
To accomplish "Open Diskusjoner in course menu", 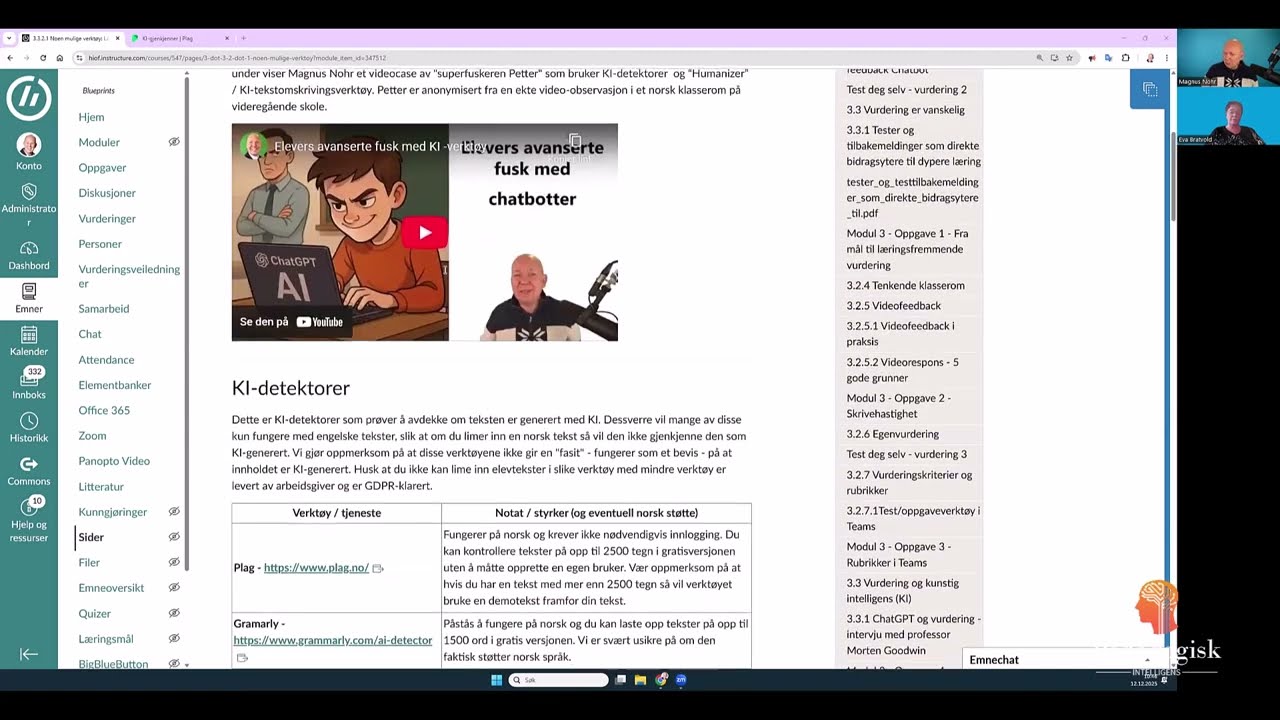I will [x=107, y=193].
